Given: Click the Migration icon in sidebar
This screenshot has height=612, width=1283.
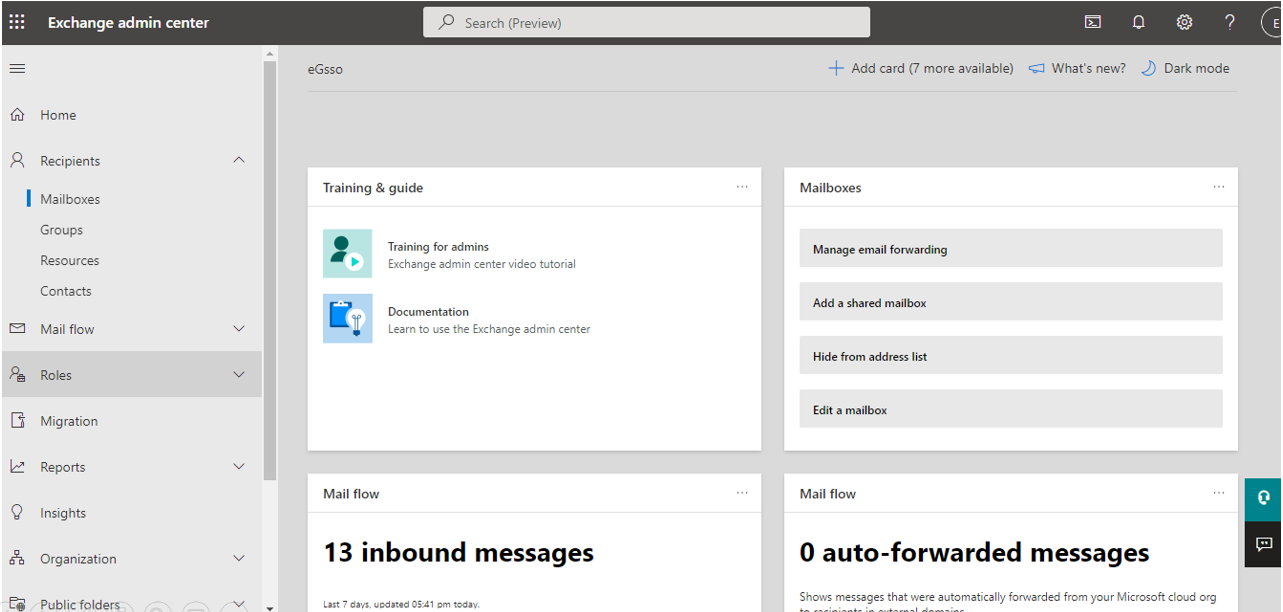Looking at the screenshot, I should (17, 420).
